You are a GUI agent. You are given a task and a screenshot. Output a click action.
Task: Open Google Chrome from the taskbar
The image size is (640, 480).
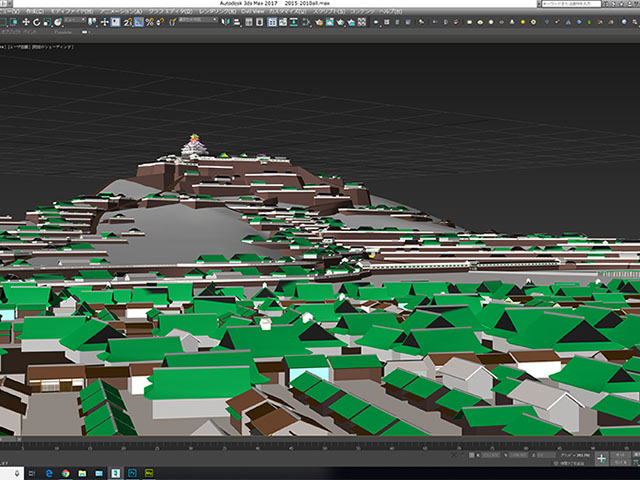tap(66, 471)
